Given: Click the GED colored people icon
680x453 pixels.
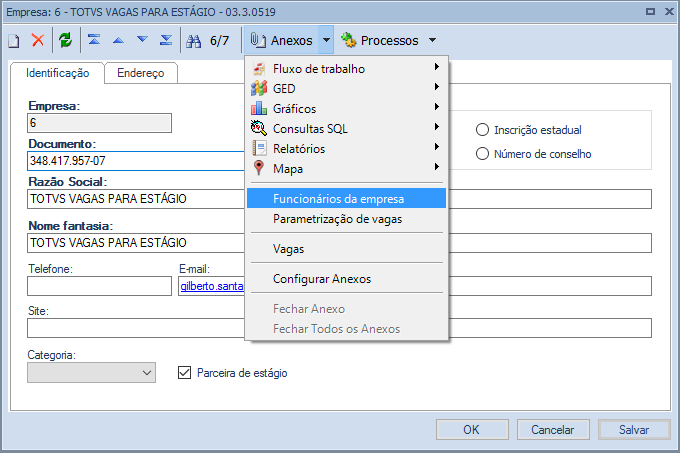Looking at the screenshot, I should point(259,88).
